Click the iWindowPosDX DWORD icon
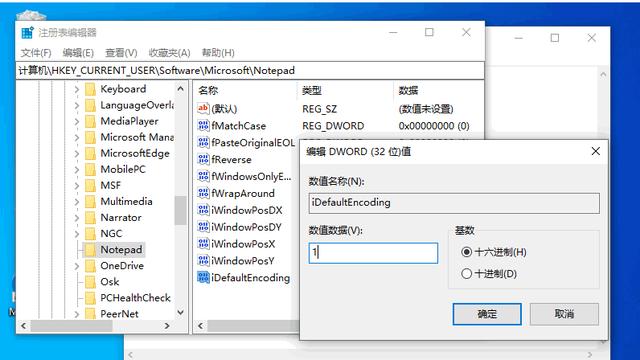 tap(203, 210)
